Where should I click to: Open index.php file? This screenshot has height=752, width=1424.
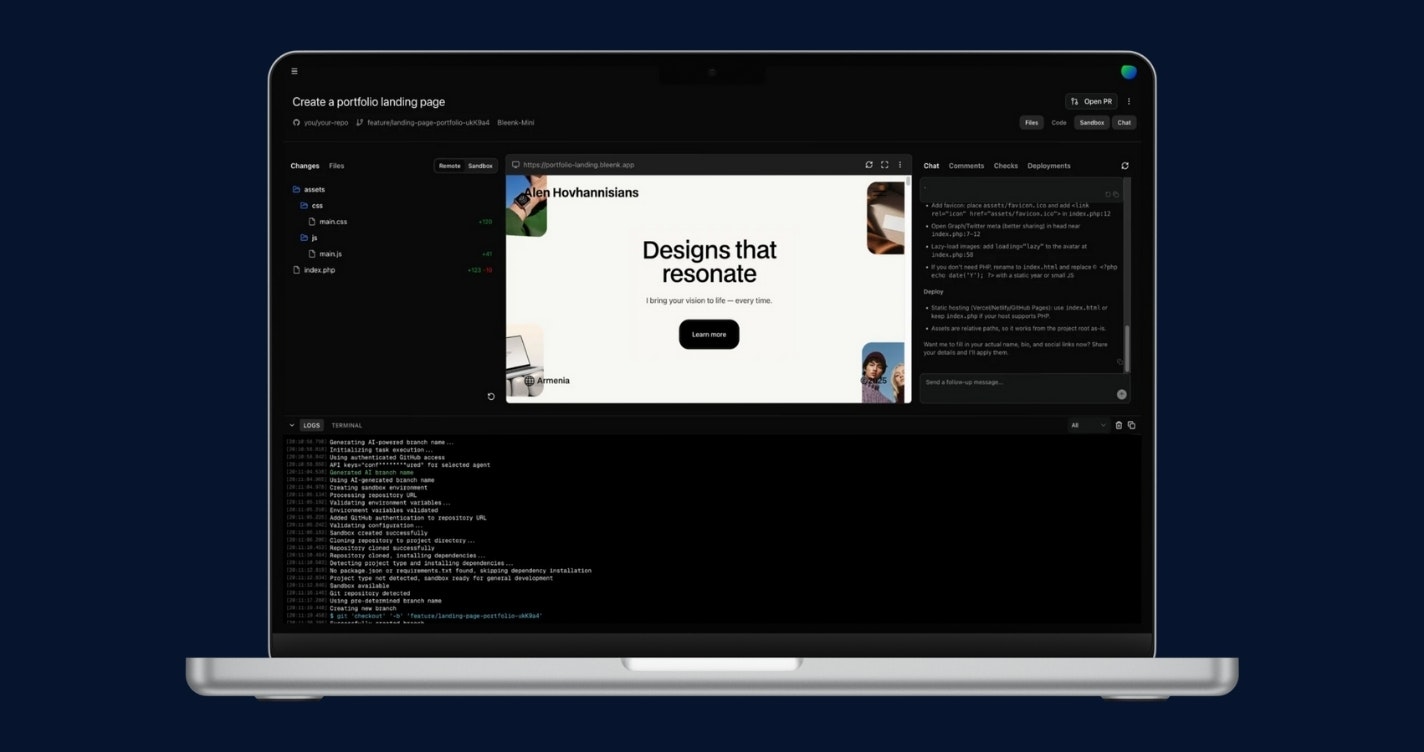[x=314, y=270]
